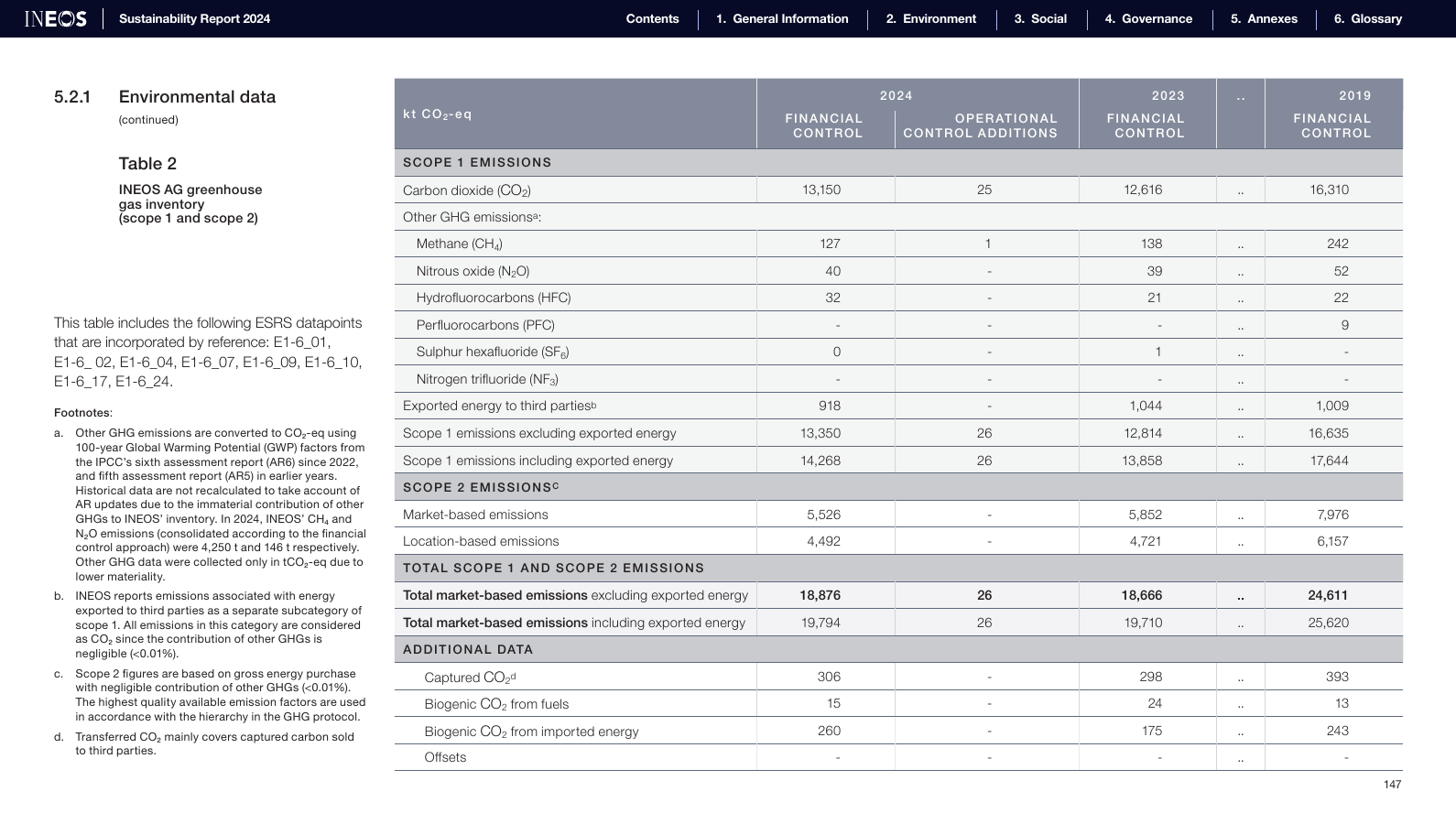
Task: Click the ADDITIONAL DATA section row
Action: [x=898, y=649]
